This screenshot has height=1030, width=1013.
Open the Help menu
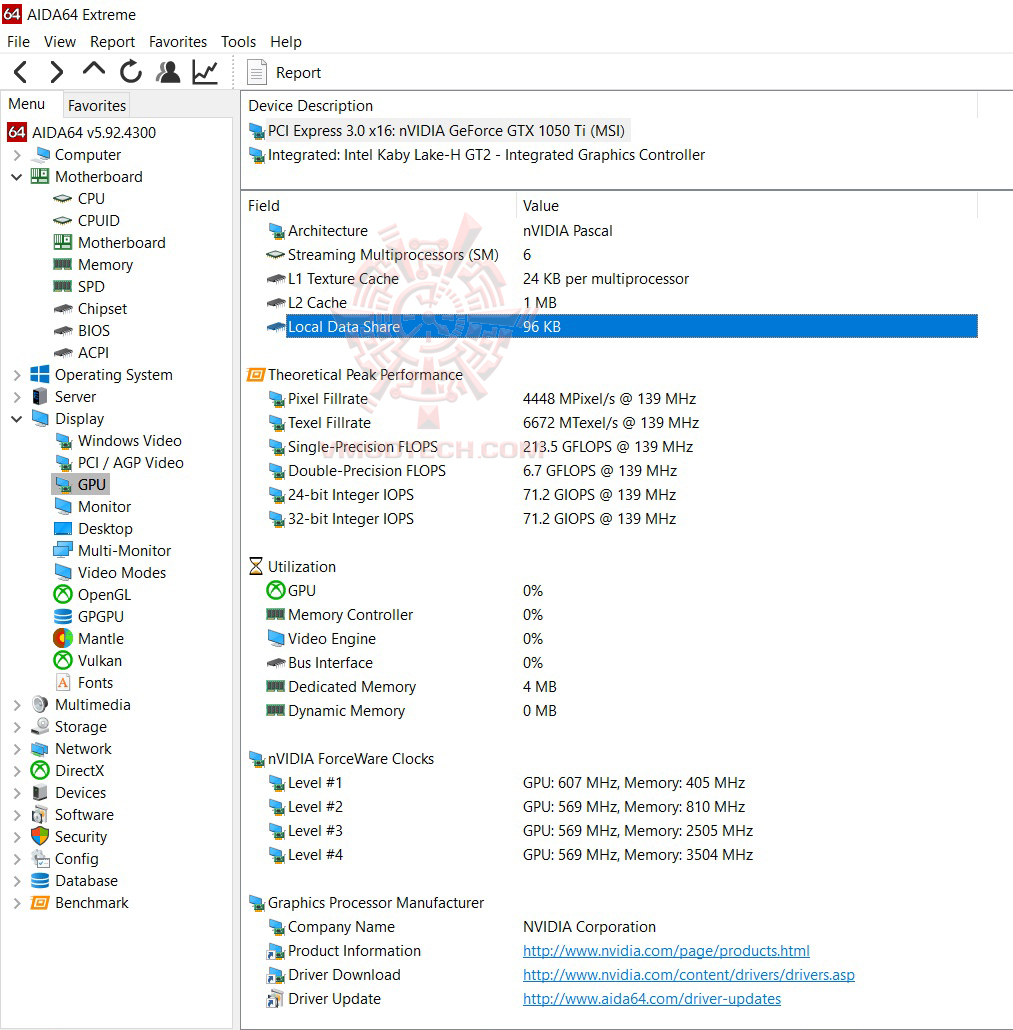(286, 42)
